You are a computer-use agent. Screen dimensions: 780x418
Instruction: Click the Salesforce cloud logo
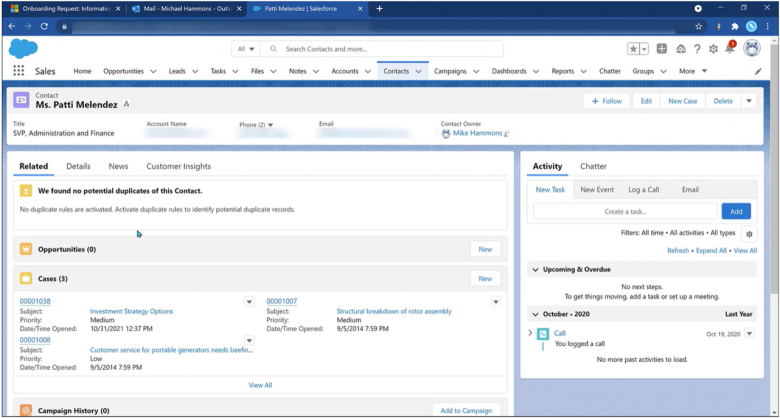click(x=23, y=49)
